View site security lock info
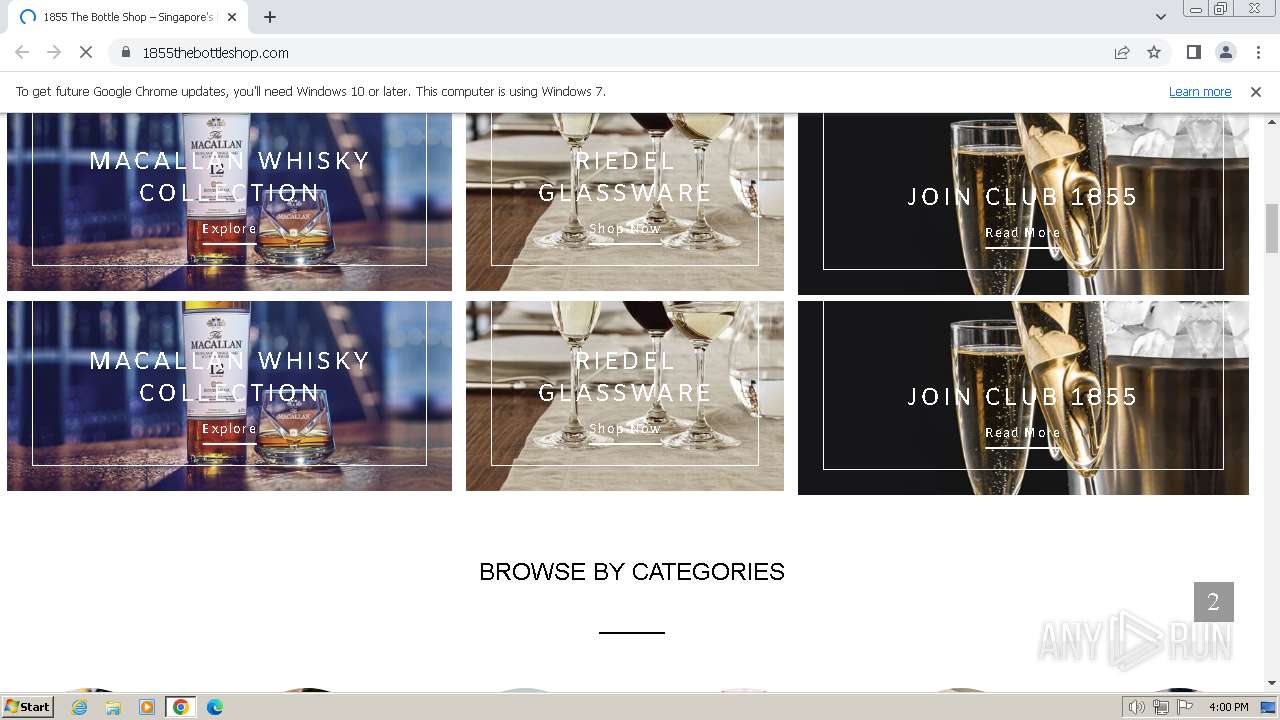Image resolution: width=1280 pixels, height=720 pixels. (x=126, y=52)
